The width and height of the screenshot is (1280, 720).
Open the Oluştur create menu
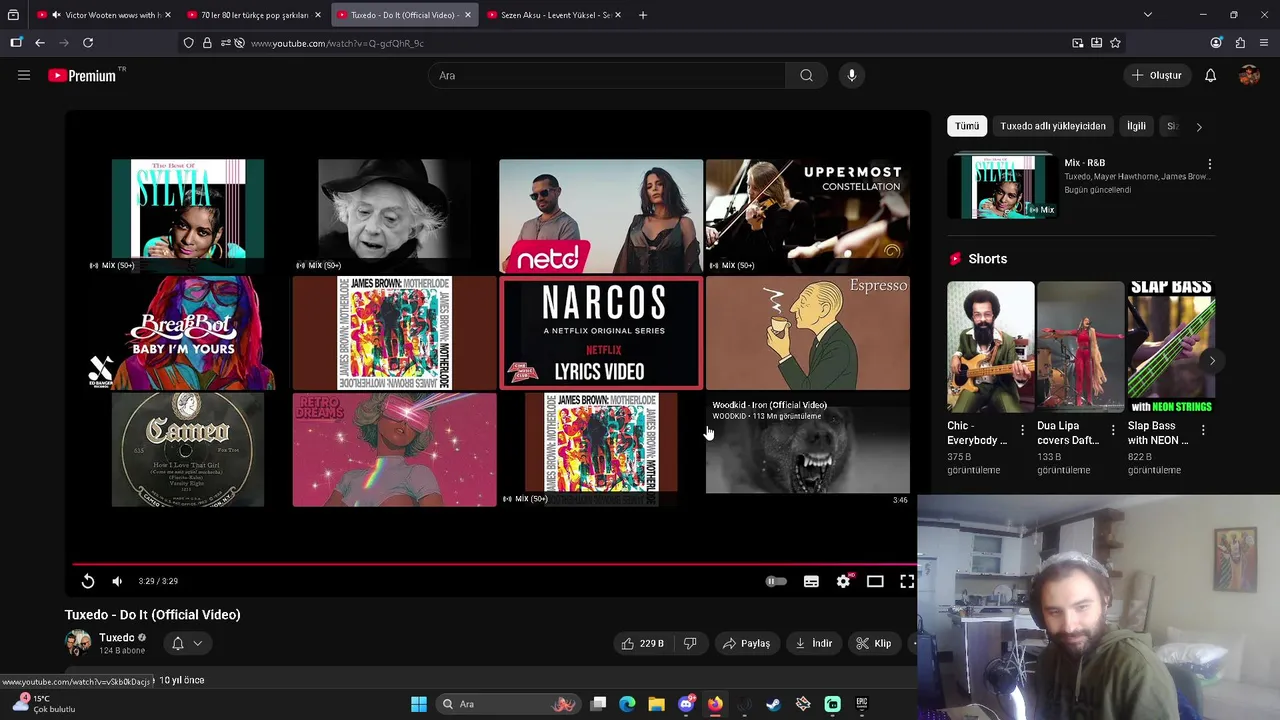coord(1157,75)
